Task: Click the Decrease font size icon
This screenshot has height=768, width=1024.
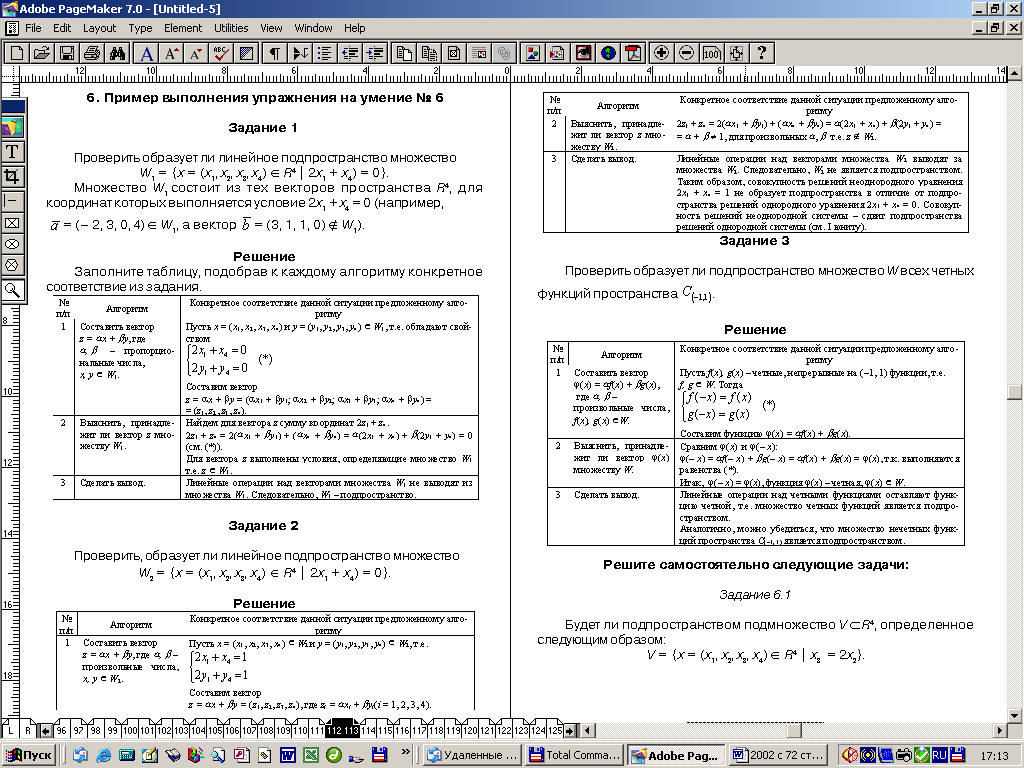Action: (x=196, y=53)
